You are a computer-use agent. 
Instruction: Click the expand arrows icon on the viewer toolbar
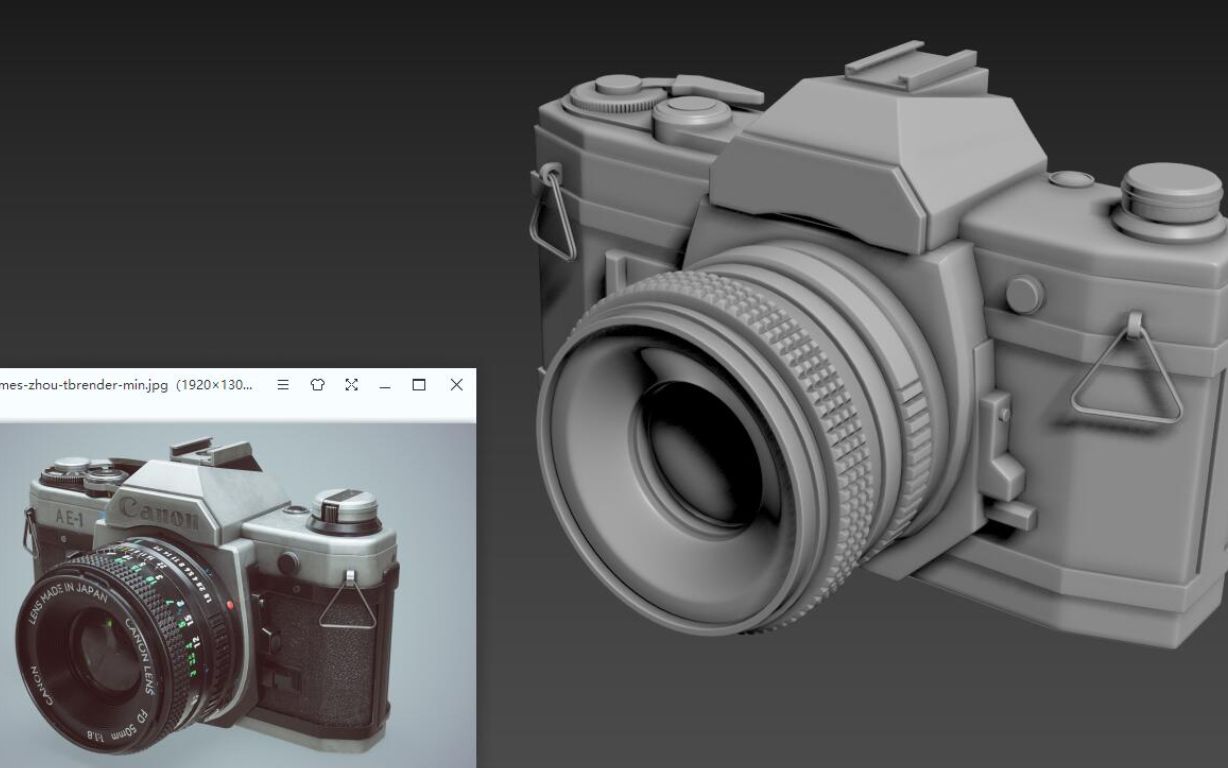coord(351,385)
